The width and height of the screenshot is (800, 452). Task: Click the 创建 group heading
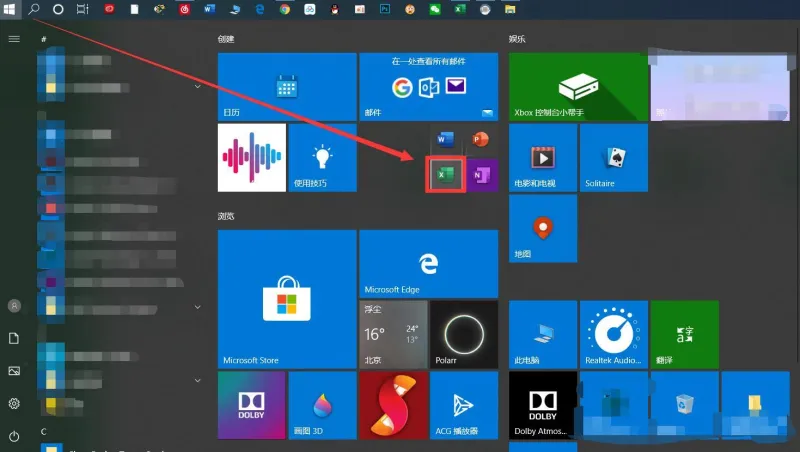(226, 39)
